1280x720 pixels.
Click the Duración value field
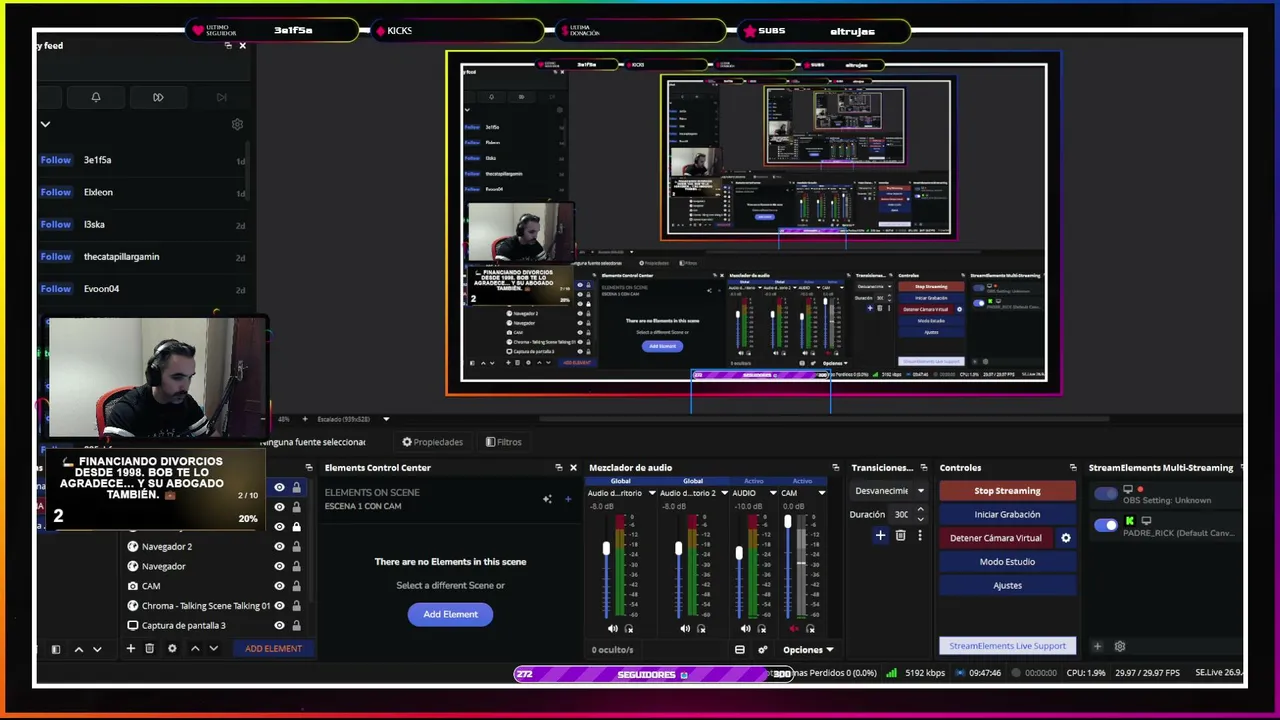902,515
